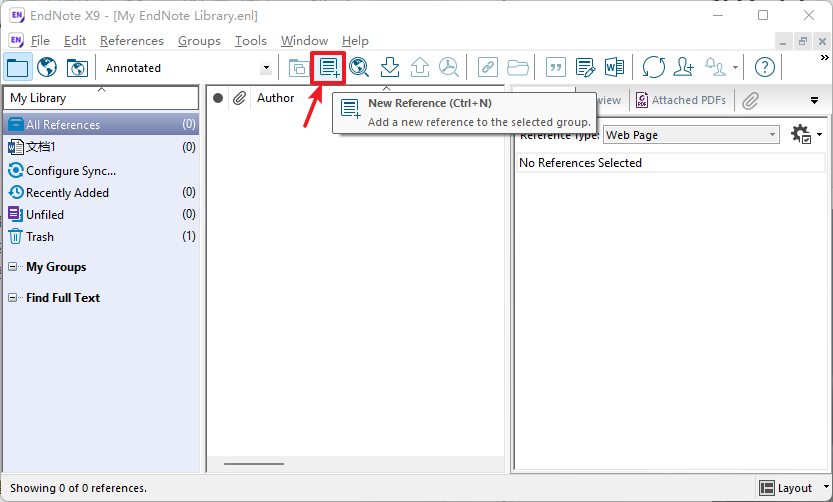This screenshot has width=833, height=502.
Task: Expand the toolbar overflow chevron
Action: click(824, 57)
